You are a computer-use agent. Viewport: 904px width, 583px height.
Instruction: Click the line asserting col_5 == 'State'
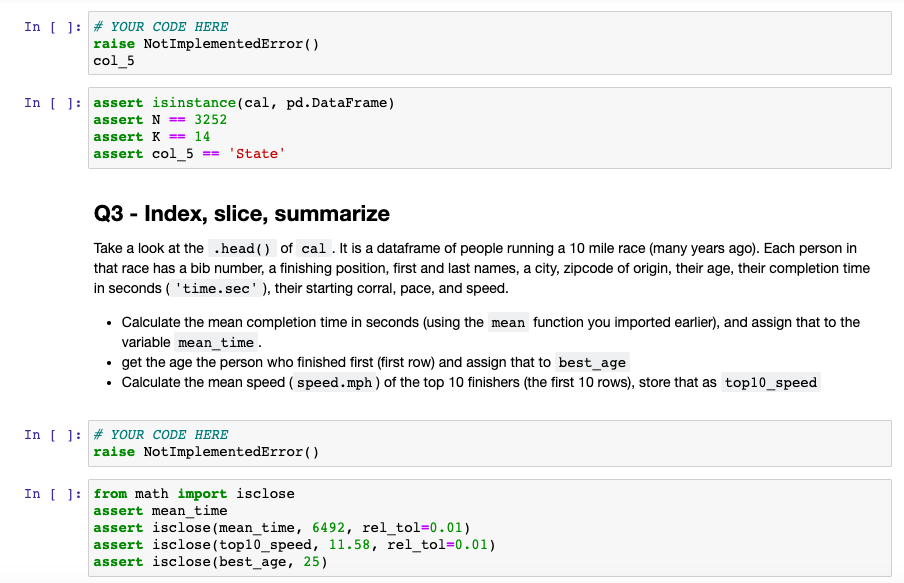(x=189, y=154)
